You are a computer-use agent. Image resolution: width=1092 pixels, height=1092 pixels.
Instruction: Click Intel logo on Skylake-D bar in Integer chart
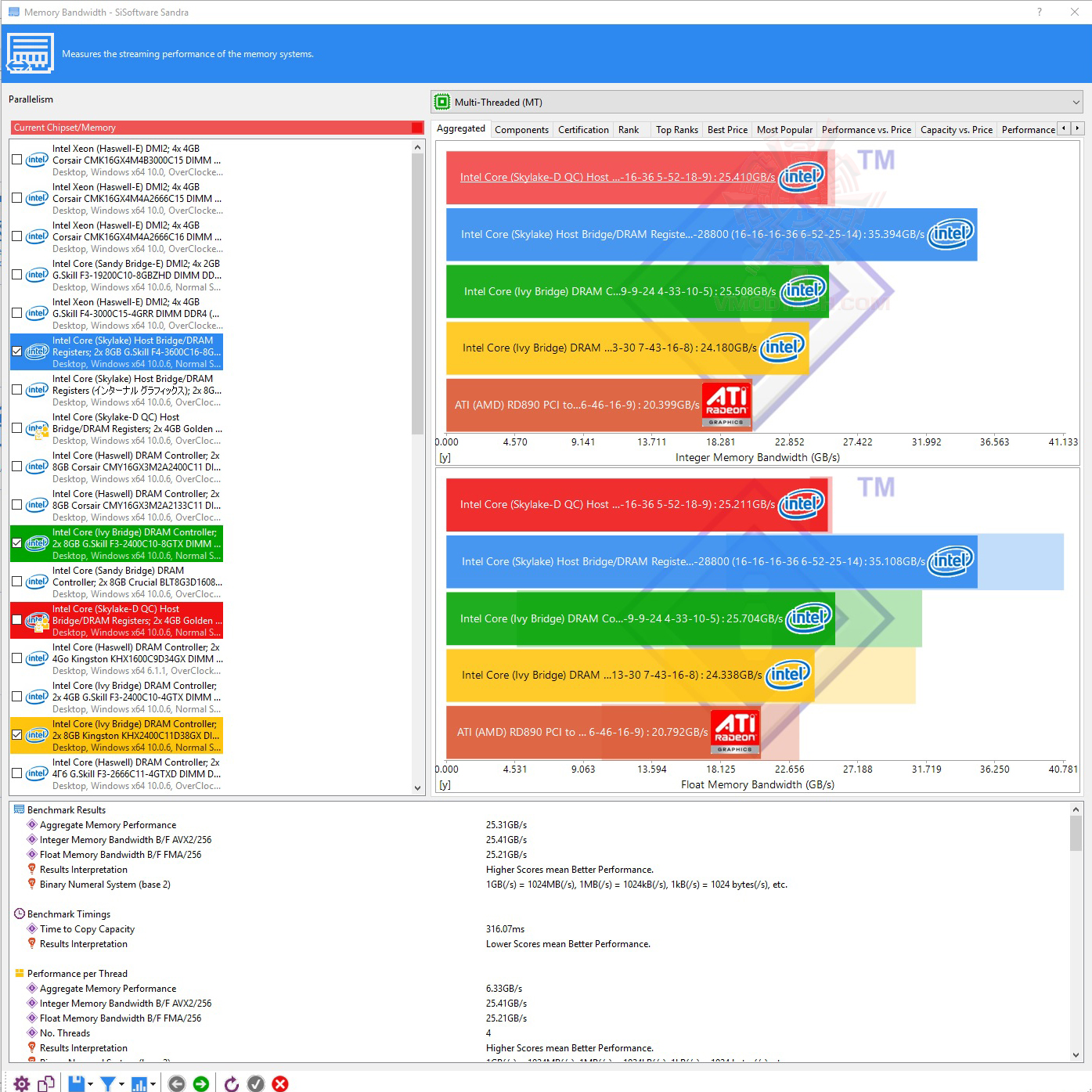801,177
